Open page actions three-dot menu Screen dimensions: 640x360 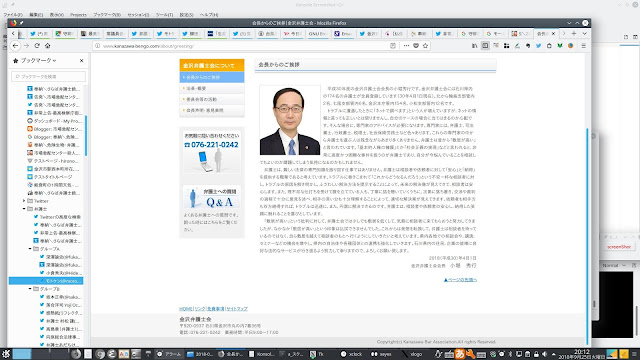(x=406, y=46)
